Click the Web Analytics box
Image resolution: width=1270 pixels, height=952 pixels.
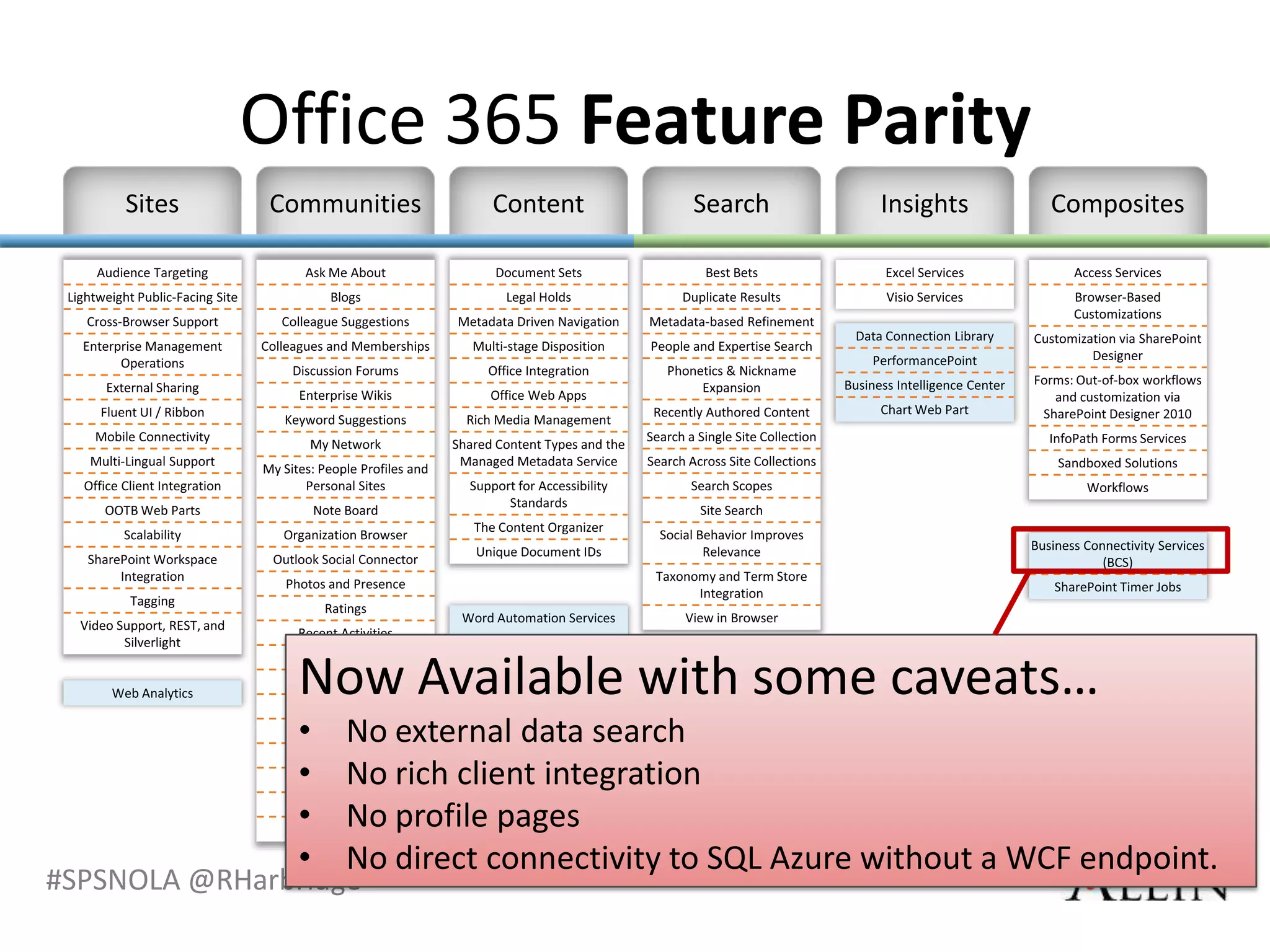(153, 693)
